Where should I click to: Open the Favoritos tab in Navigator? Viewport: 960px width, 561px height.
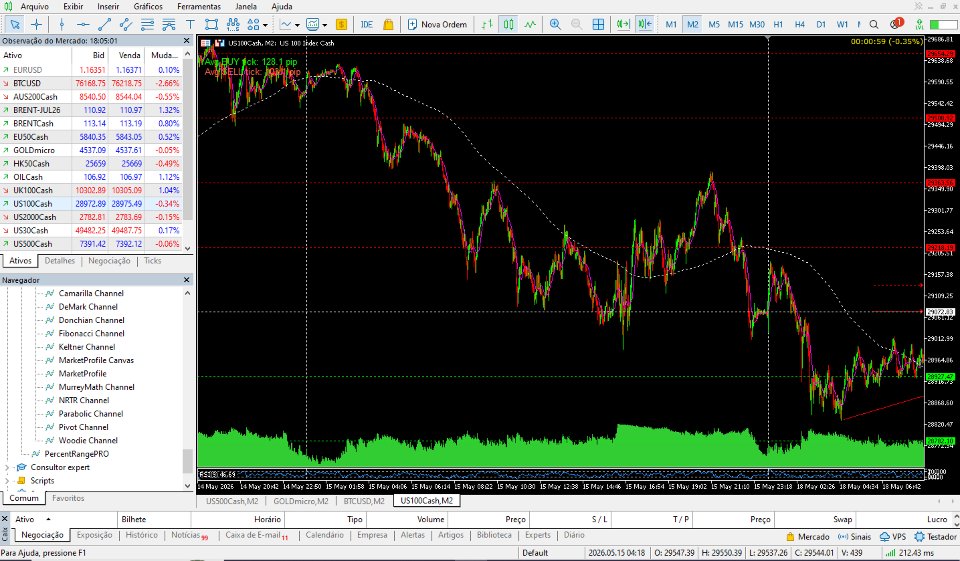[68, 499]
